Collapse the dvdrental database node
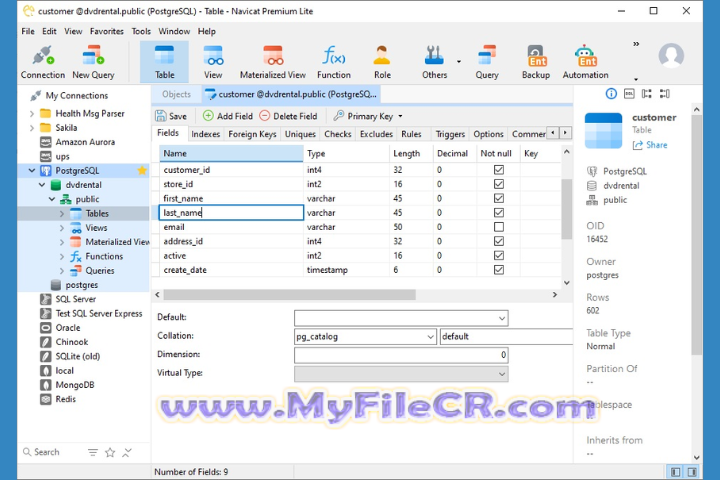The width and height of the screenshot is (720, 480). point(42,185)
